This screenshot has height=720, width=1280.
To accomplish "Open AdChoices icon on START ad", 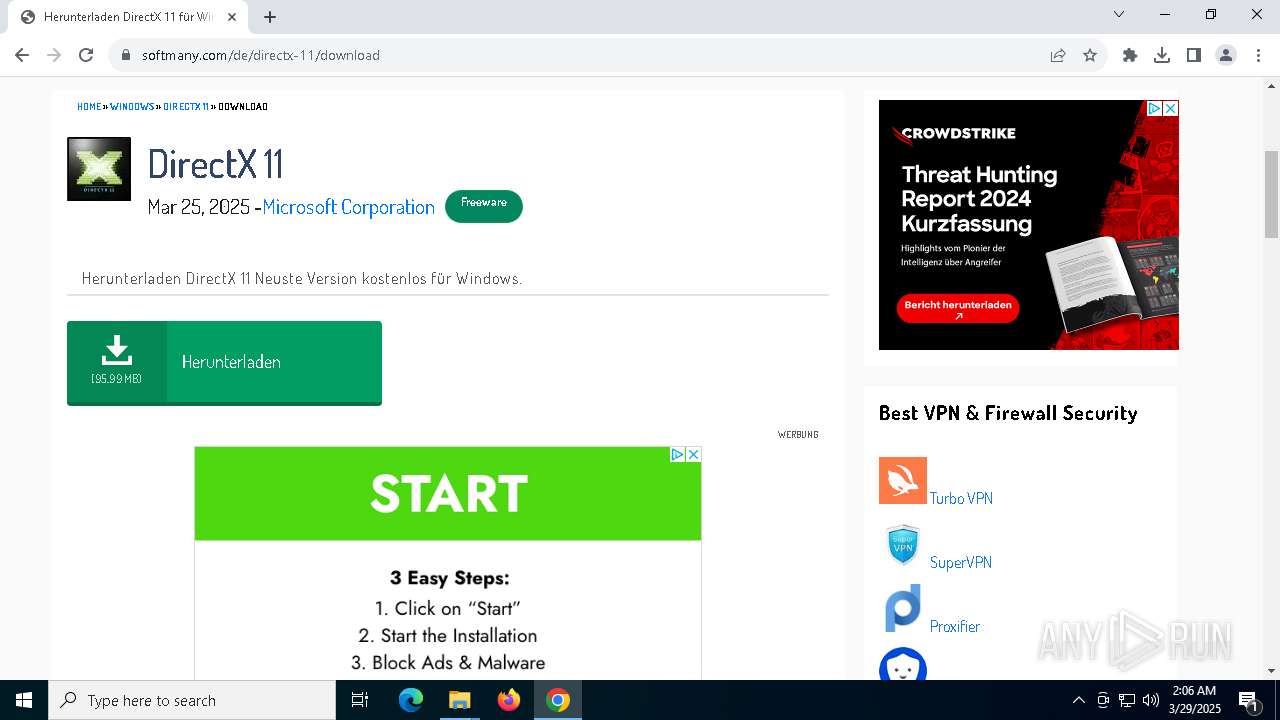I will (x=677, y=454).
